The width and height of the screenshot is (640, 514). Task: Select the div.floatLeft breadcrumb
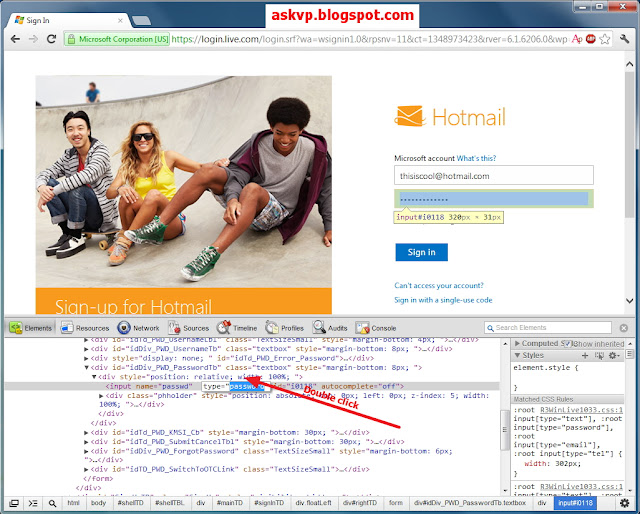(x=313, y=503)
